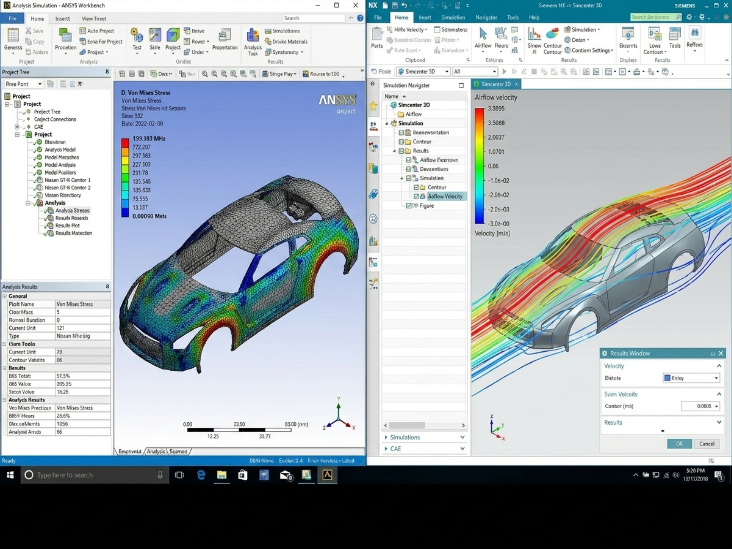The width and height of the screenshot is (732, 549).
Task: Select the Airflow cursor tool in Simcenter
Action: coord(483,37)
